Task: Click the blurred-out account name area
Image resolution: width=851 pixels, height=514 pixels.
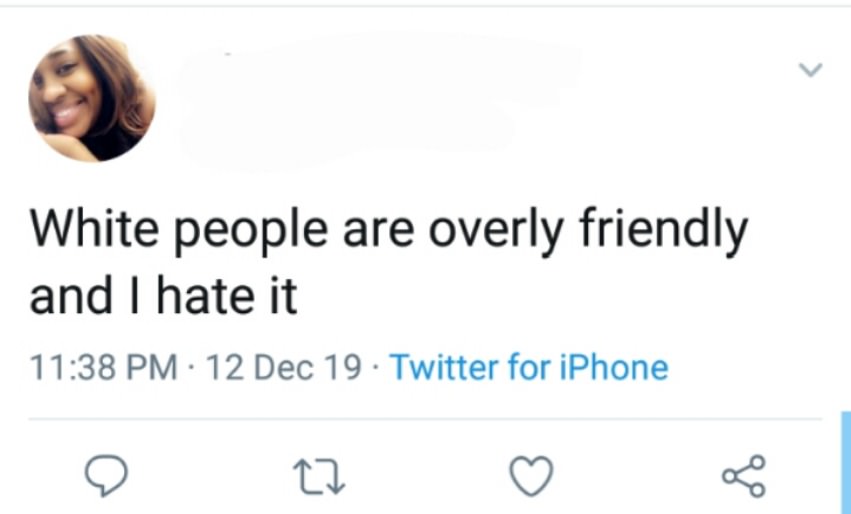Action: coord(374,100)
